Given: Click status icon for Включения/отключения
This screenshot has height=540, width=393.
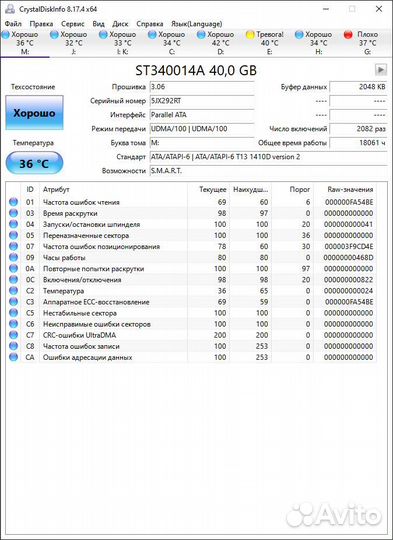Looking at the screenshot, I should [x=13, y=280].
